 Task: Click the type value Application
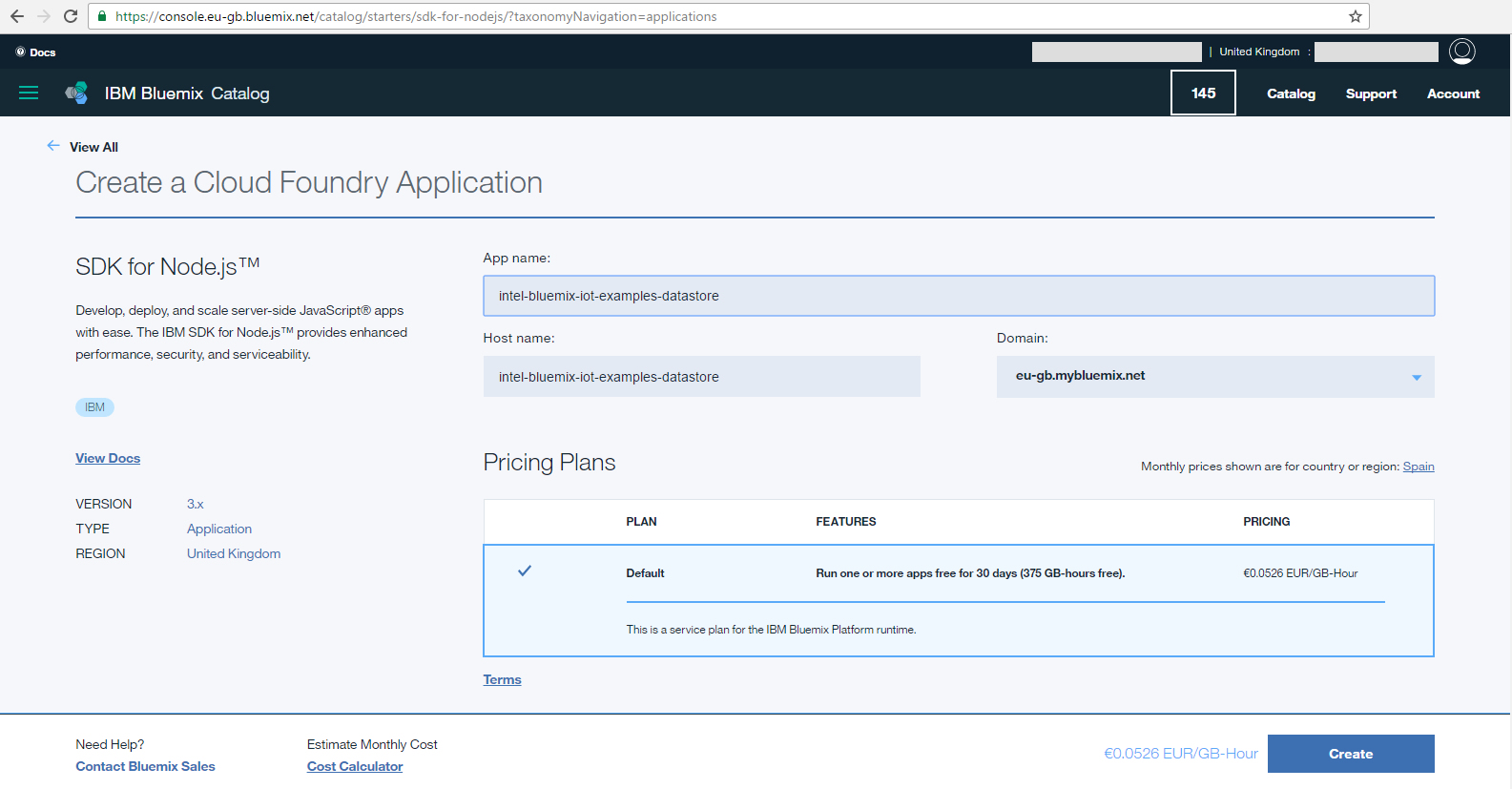click(219, 529)
